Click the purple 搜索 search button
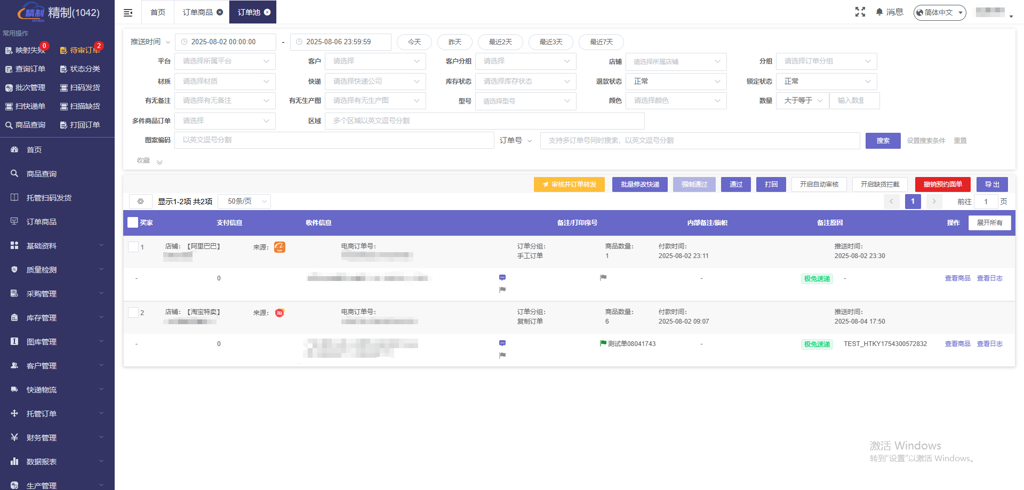Viewport: 1024px width, 490px height. click(882, 141)
